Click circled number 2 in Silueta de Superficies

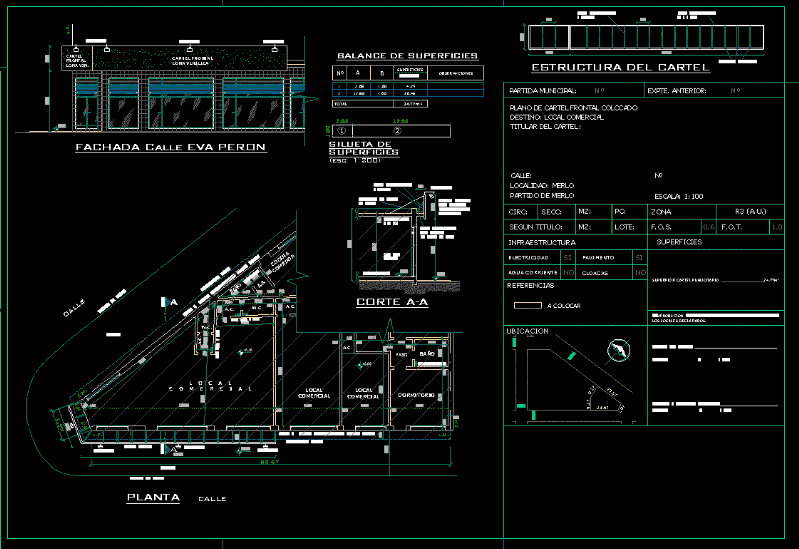coord(397,131)
